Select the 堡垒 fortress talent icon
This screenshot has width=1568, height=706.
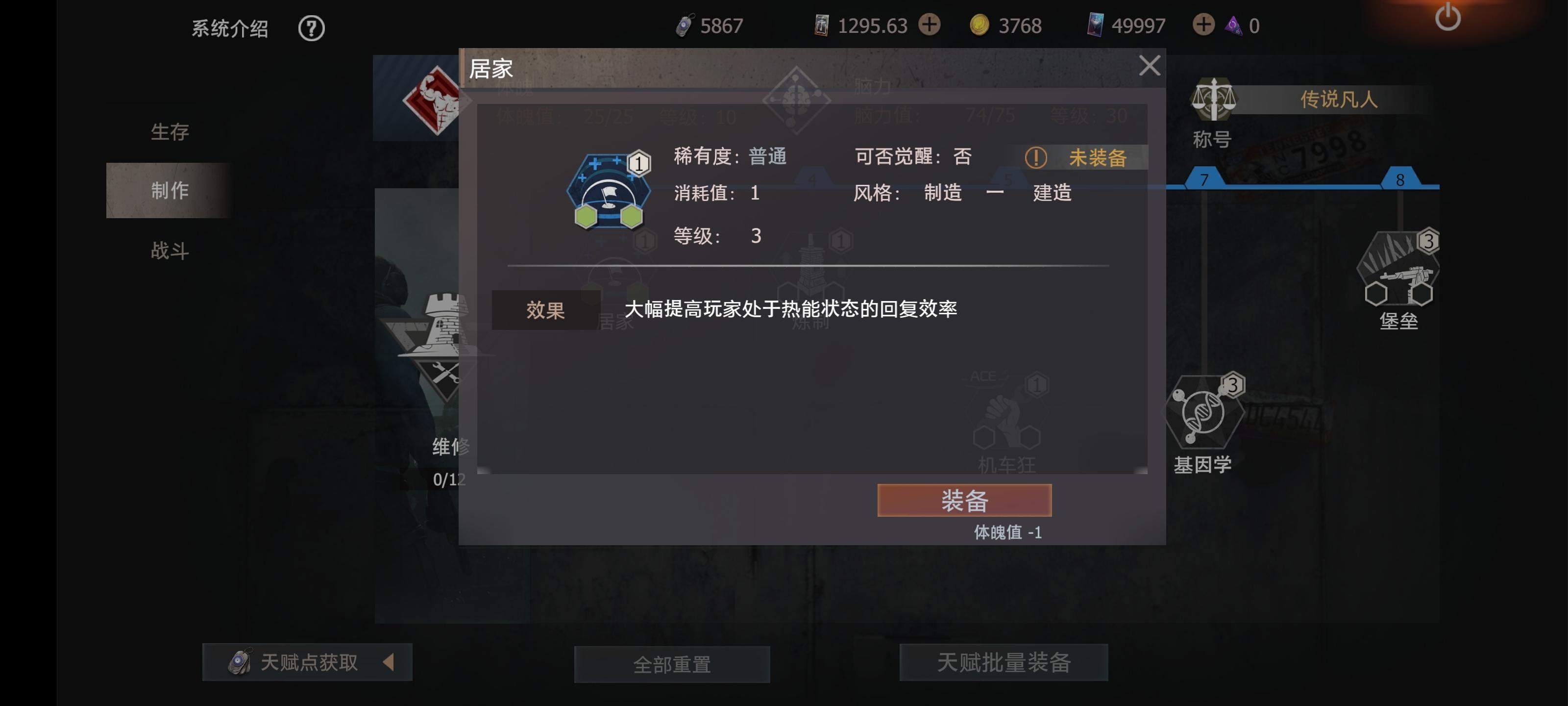pyautogui.click(x=1398, y=269)
